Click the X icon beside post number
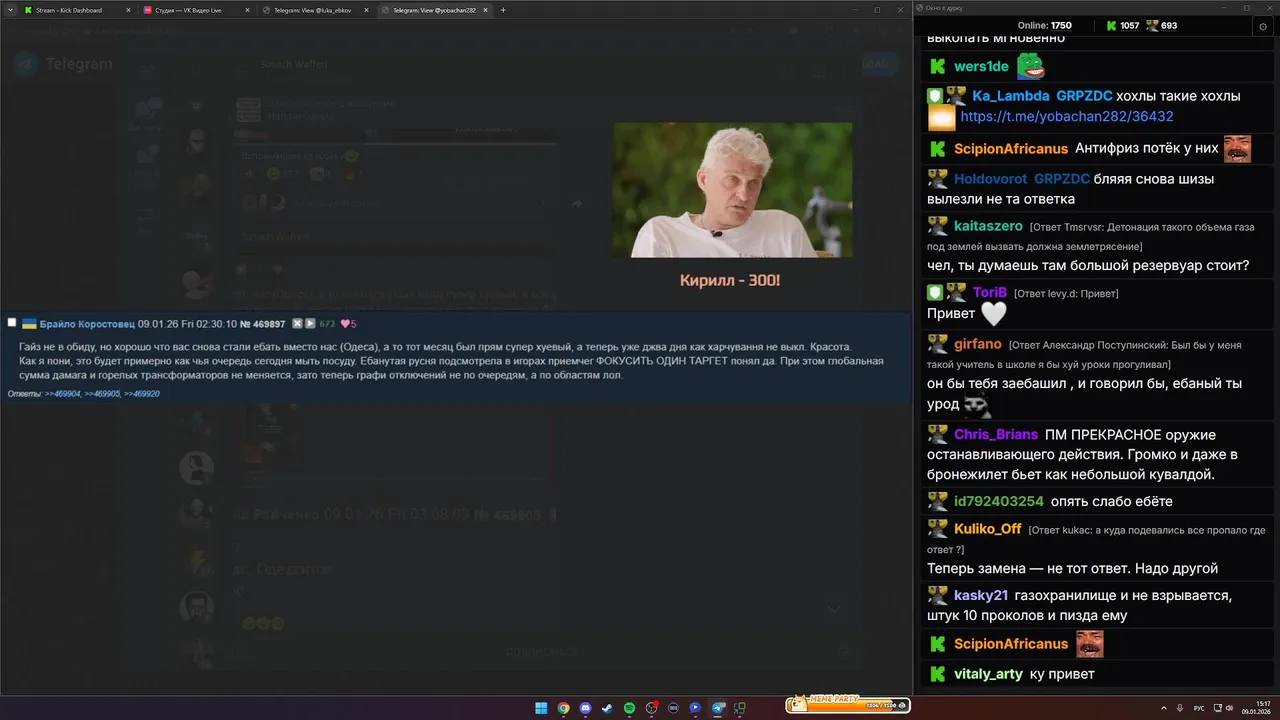The height and width of the screenshot is (720, 1280). [297, 324]
